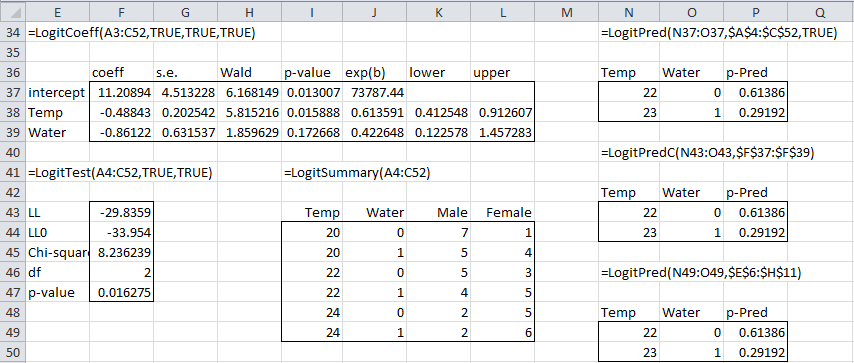Image resolution: width=854 pixels, height=363 pixels.
Task: Select the 'Female' header cell
Action: (x=503, y=213)
